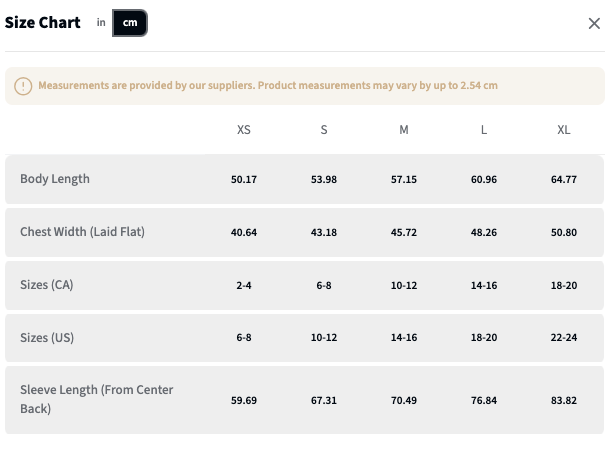Click the XL column header
Screen dimensions: 613x450
point(564,131)
